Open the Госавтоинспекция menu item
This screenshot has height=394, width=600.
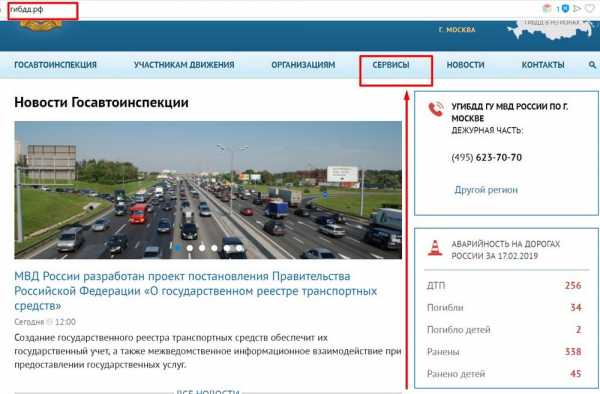(55, 65)
